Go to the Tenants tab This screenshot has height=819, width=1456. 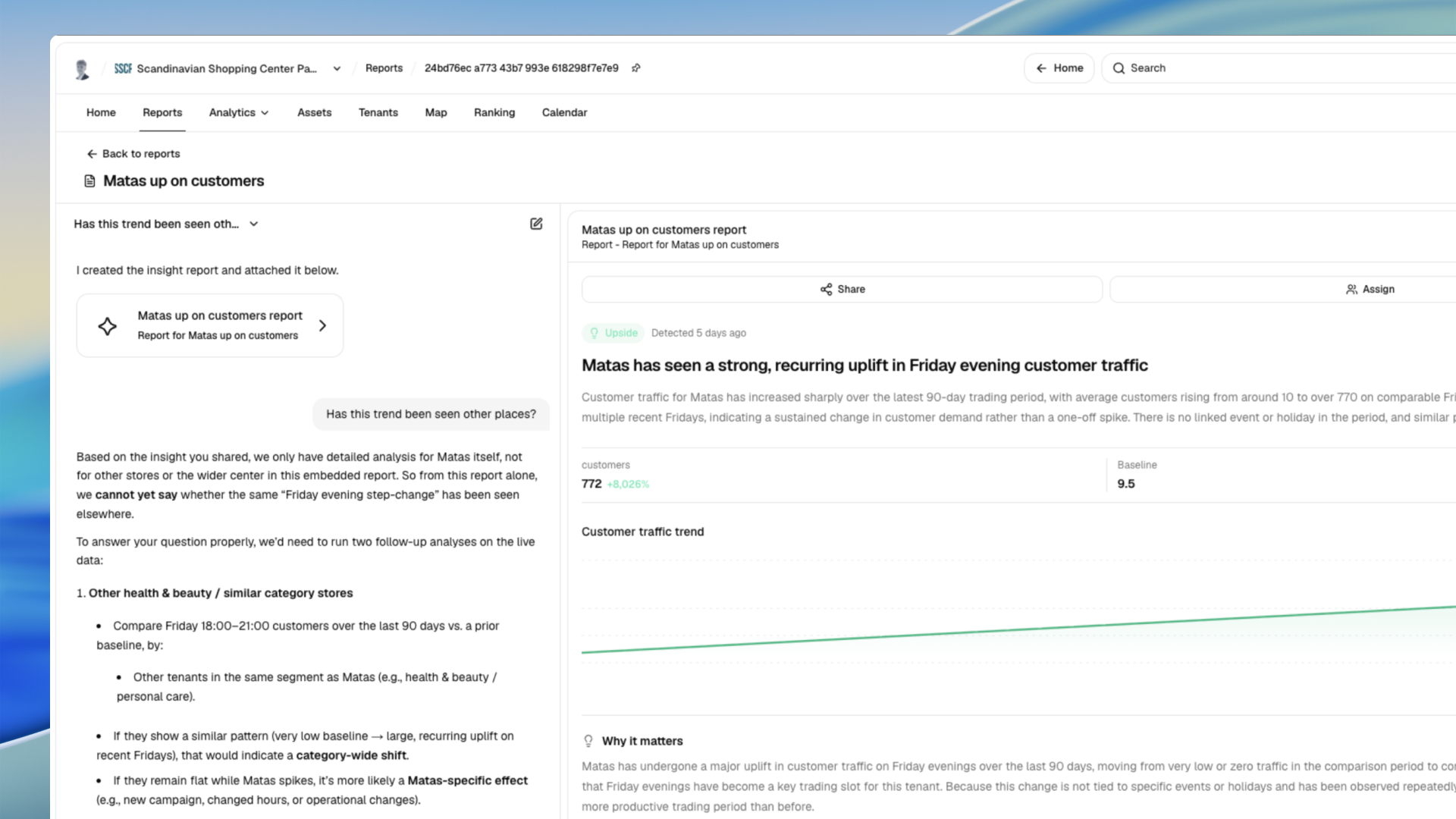[378, 112]
